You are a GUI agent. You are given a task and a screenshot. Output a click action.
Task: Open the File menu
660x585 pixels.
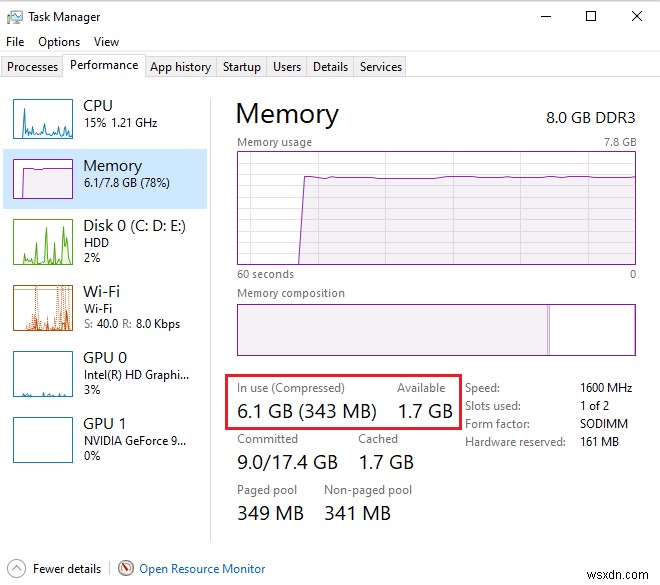tap(15, 42)
